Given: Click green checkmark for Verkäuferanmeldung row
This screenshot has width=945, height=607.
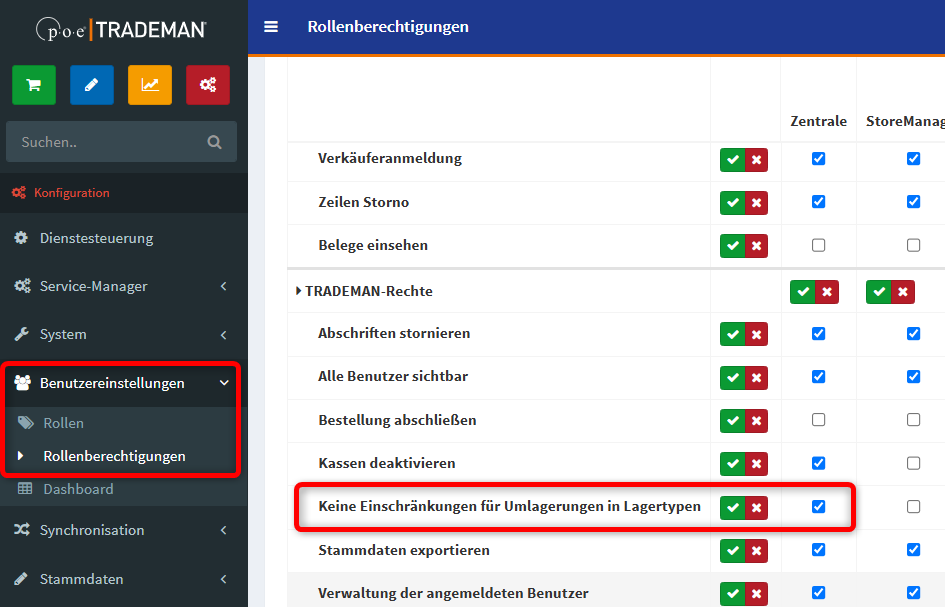Looking at the screenshot, I should pos(732,159).
